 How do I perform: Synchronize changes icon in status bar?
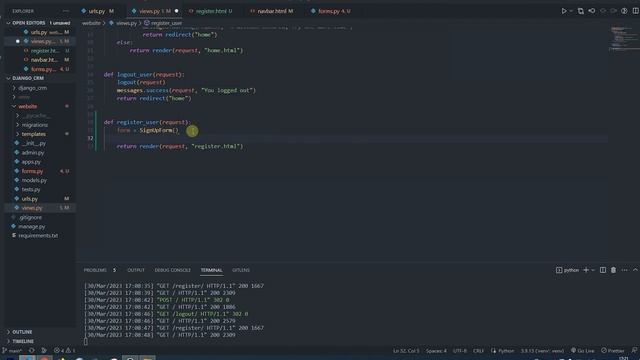tap(31, 351)
